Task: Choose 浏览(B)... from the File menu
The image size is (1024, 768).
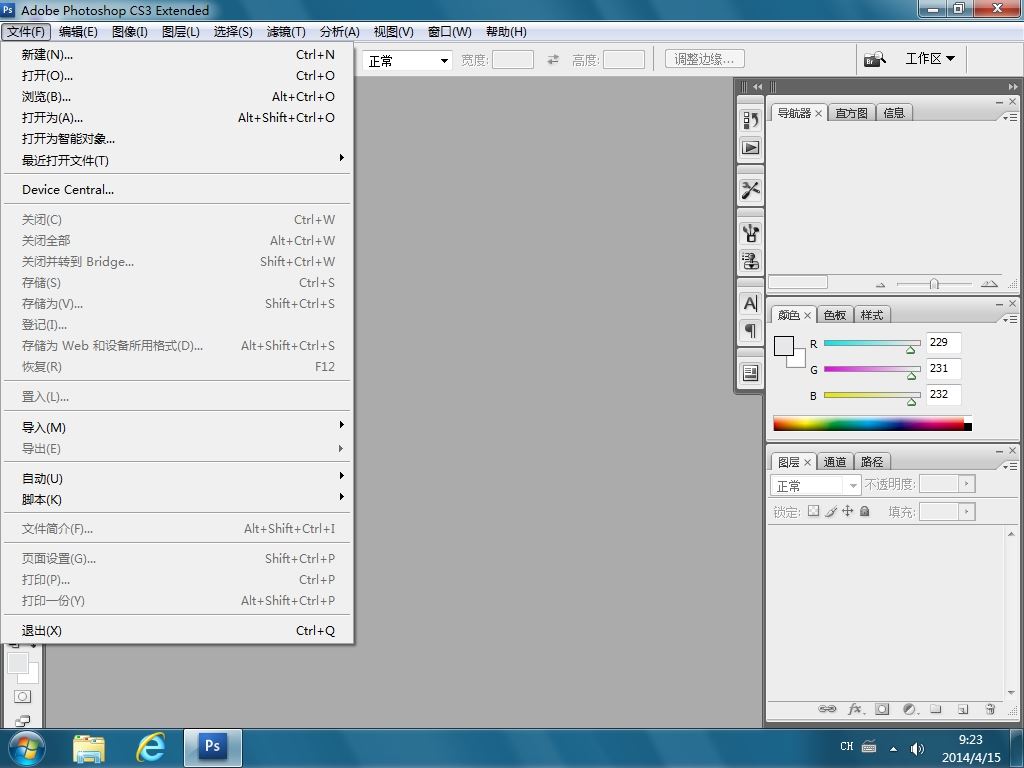Action: (177, 97)
